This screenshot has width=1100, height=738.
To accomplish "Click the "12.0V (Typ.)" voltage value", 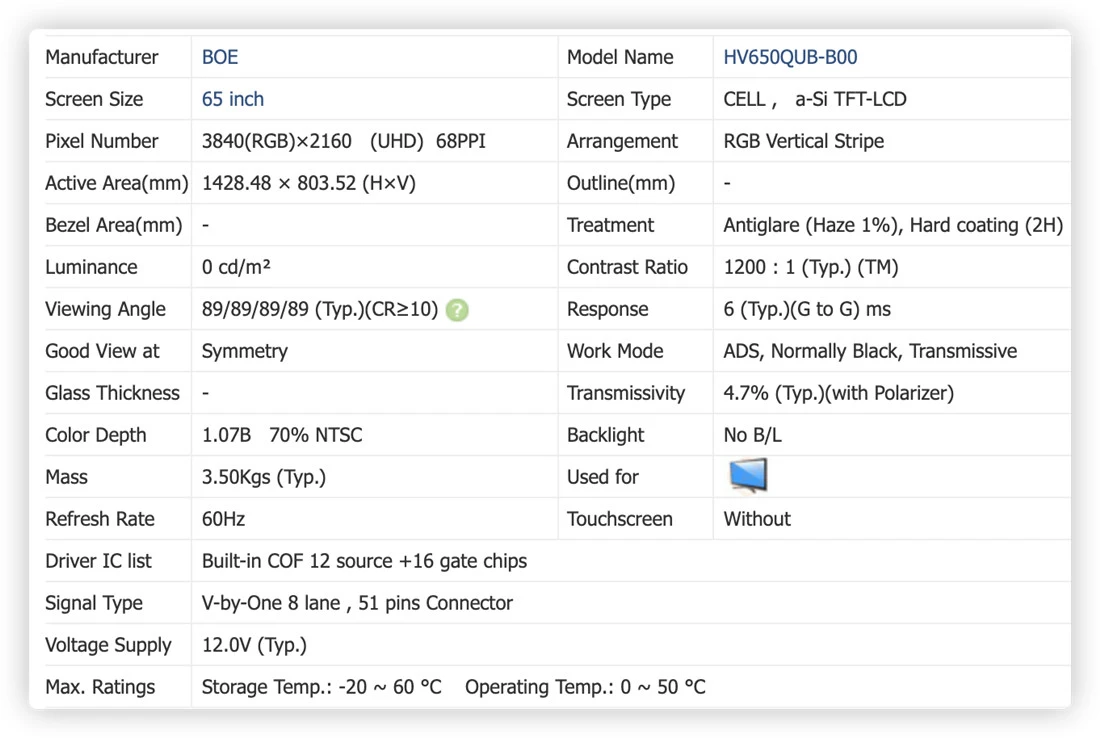I will (x=254, y=645).
